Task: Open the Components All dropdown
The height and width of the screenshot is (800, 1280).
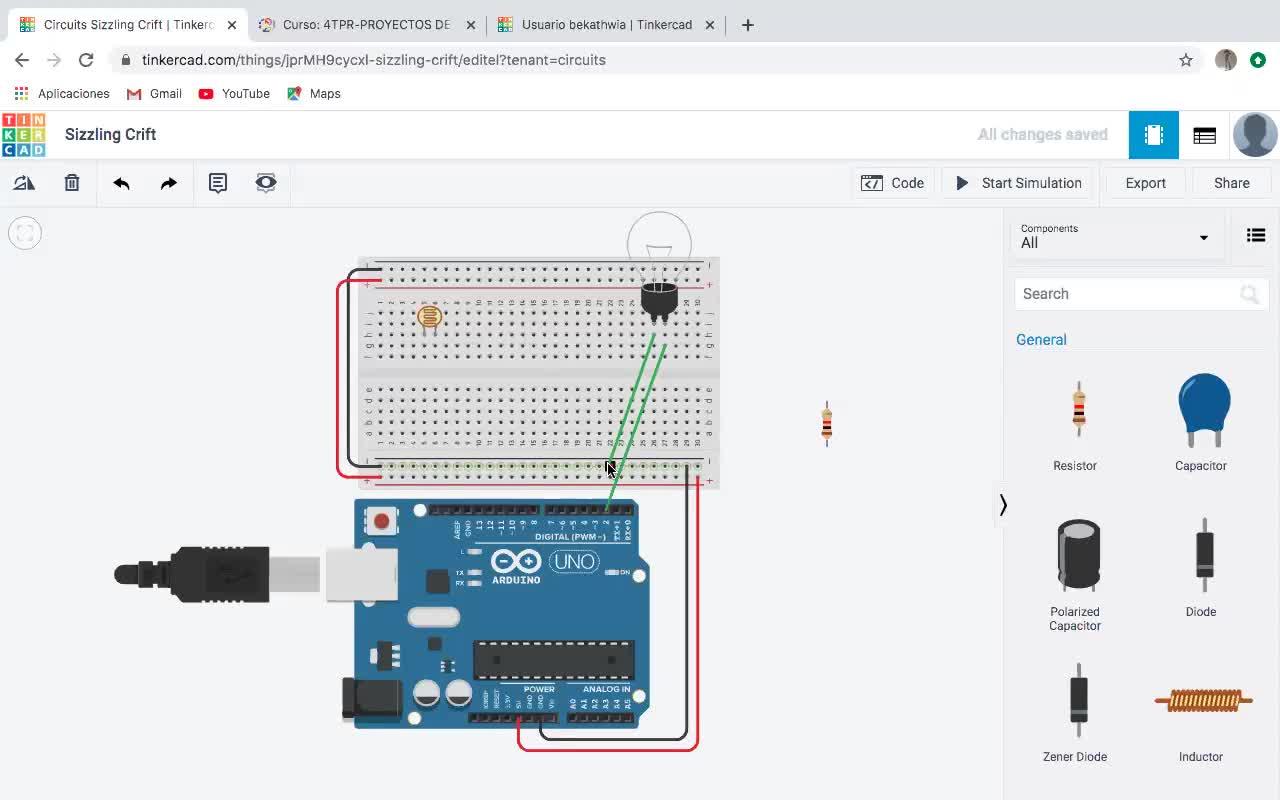Action: [x=1115, y=236]
